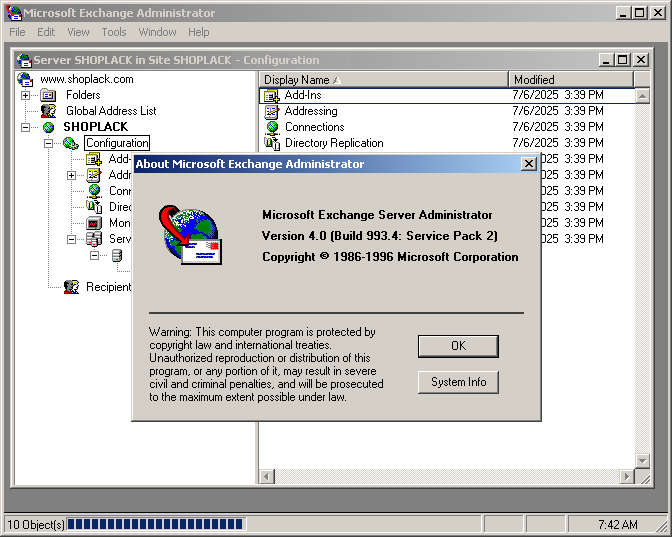This screenshot has height=537, width=672.
Task: Click the Monitors icon in tree
Action: (94, 223)
